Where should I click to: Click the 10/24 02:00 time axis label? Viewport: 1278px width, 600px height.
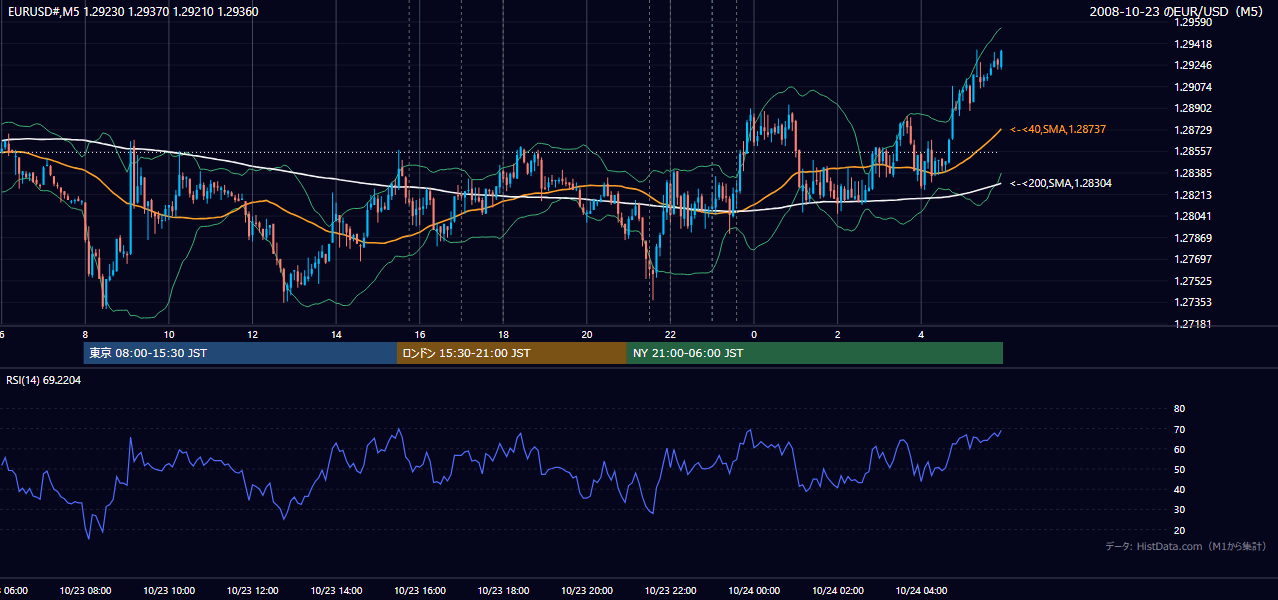click(x=837, y=591)
